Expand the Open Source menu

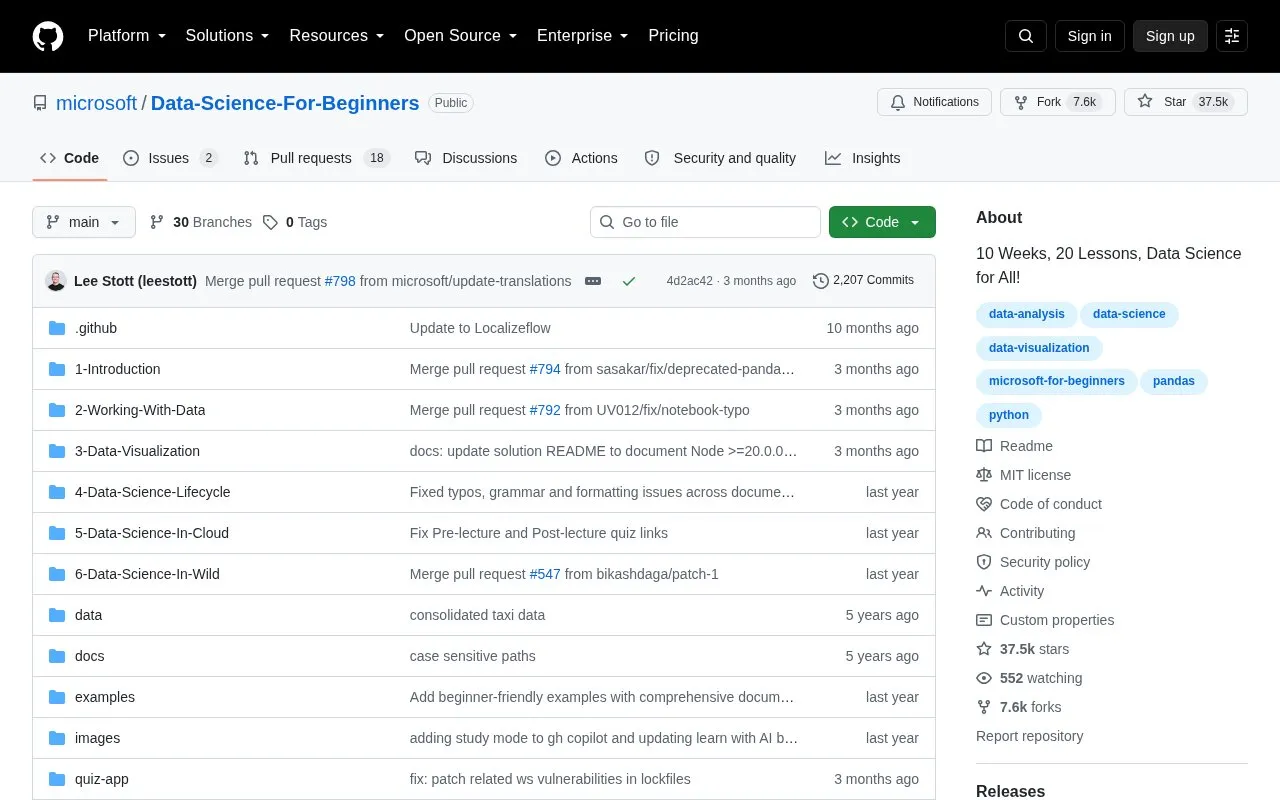461,36
